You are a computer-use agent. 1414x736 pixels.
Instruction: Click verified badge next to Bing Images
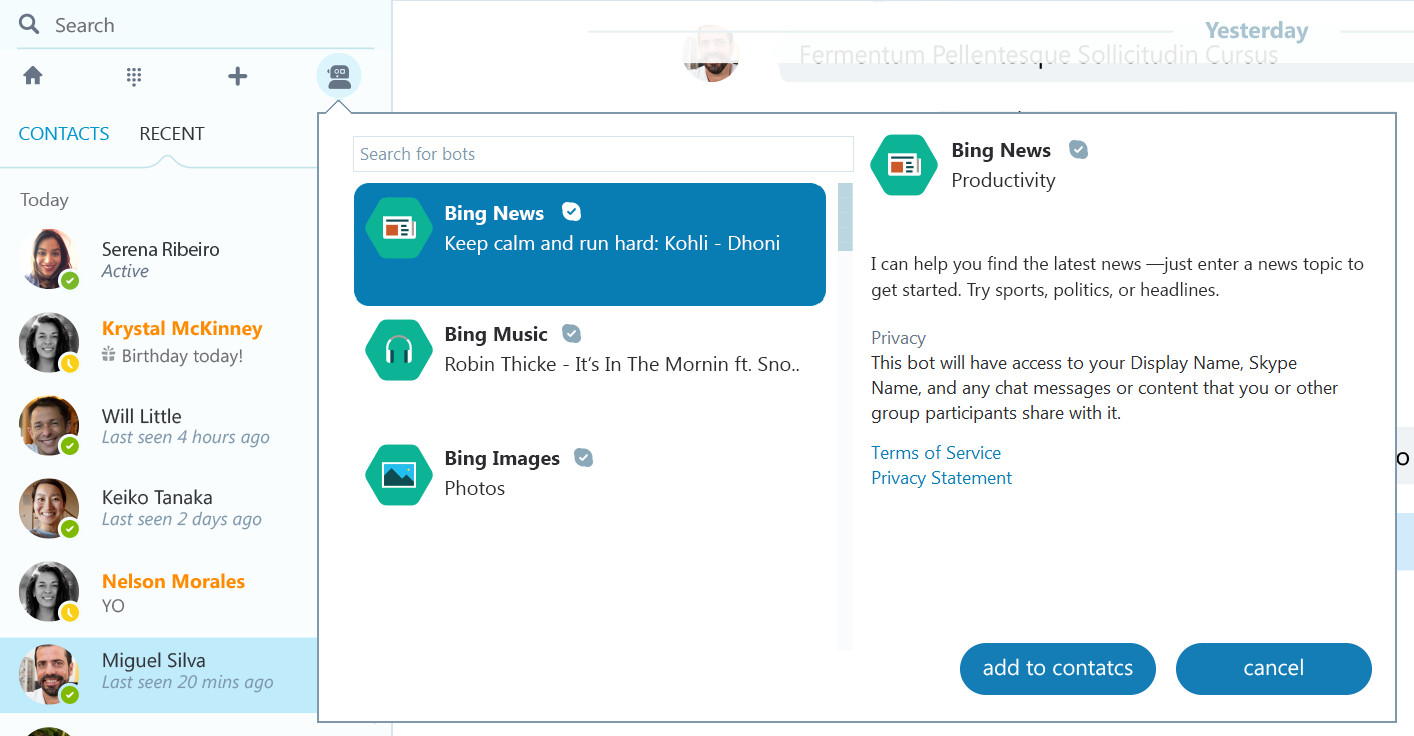[584, 458]
